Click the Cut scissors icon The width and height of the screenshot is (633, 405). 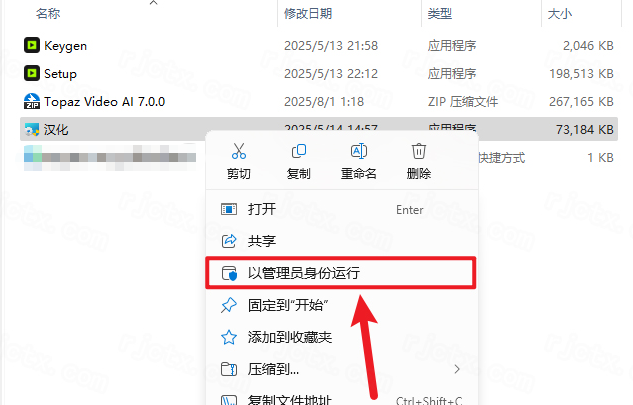point(239,151)
